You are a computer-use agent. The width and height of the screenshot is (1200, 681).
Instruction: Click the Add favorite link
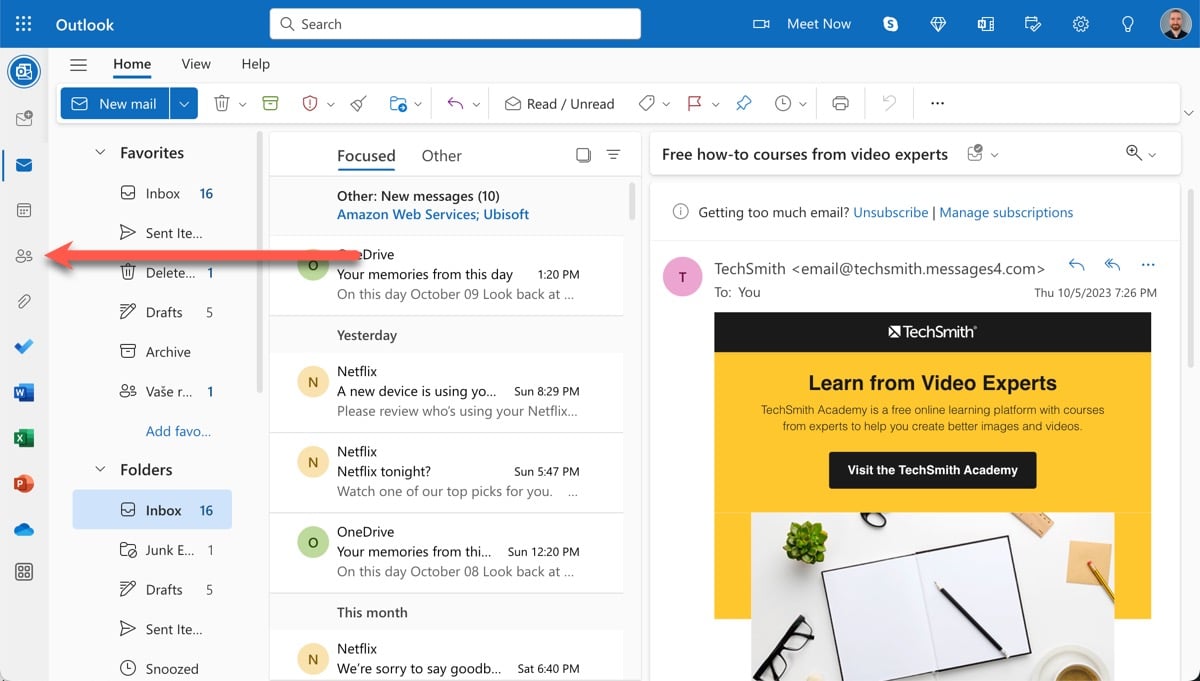(178, 431)
